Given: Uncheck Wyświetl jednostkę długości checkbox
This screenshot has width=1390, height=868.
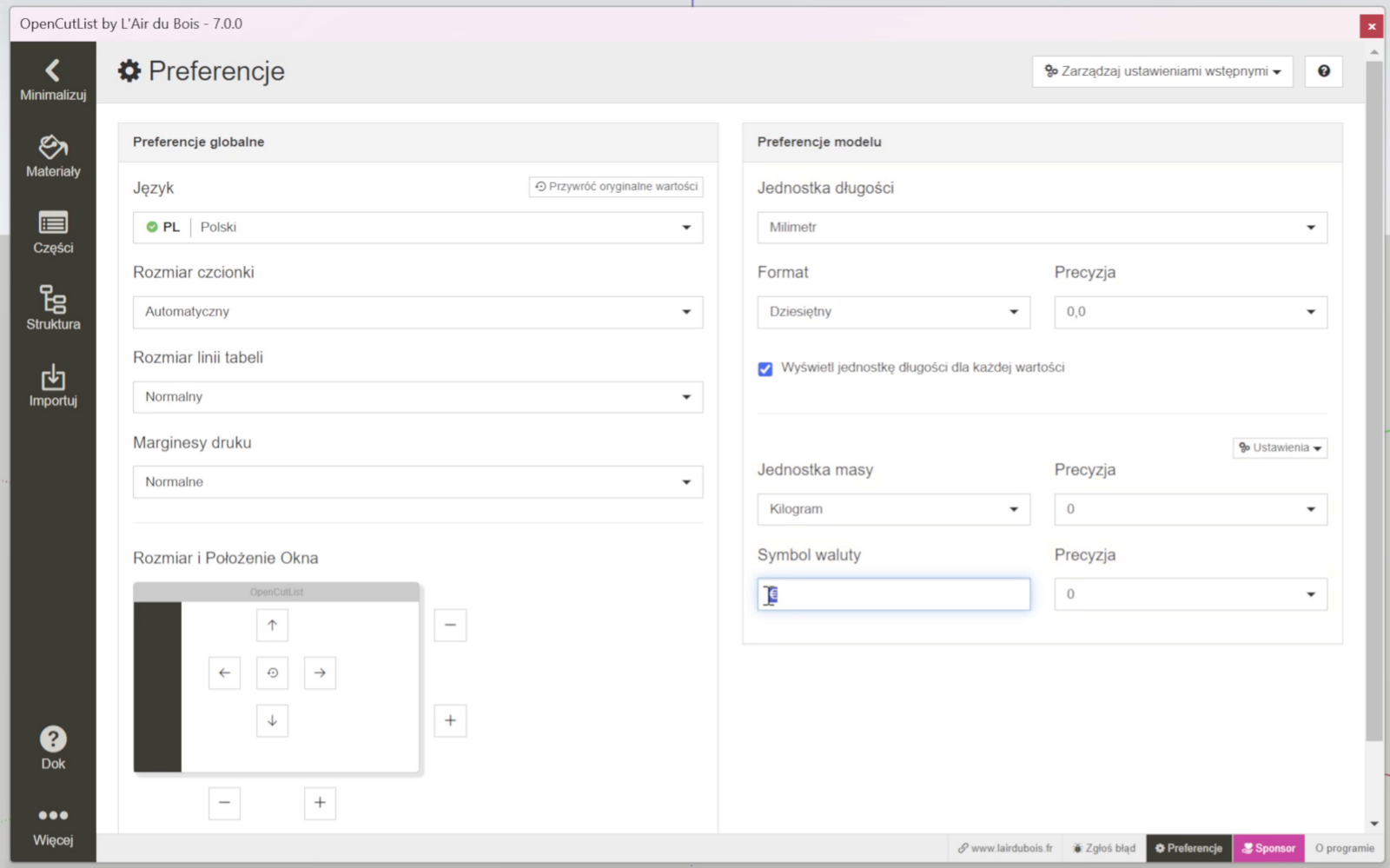Looking at the screenshot, I should (x=765, y=368).
